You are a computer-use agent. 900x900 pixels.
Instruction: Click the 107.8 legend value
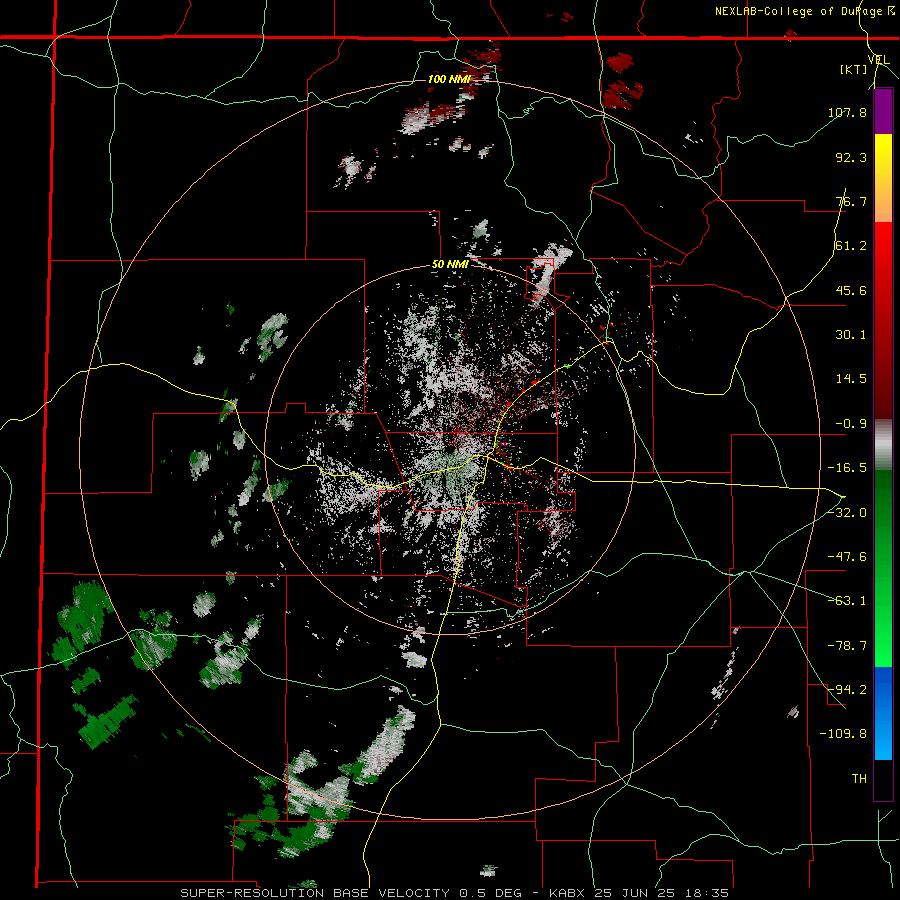[x=847, y=112]
